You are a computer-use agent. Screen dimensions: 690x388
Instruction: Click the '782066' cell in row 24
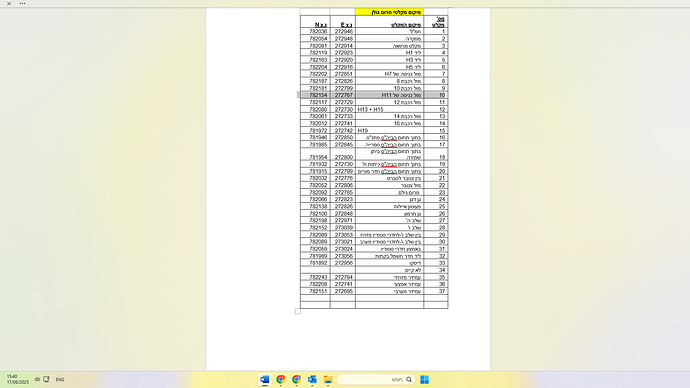[315, 199]
